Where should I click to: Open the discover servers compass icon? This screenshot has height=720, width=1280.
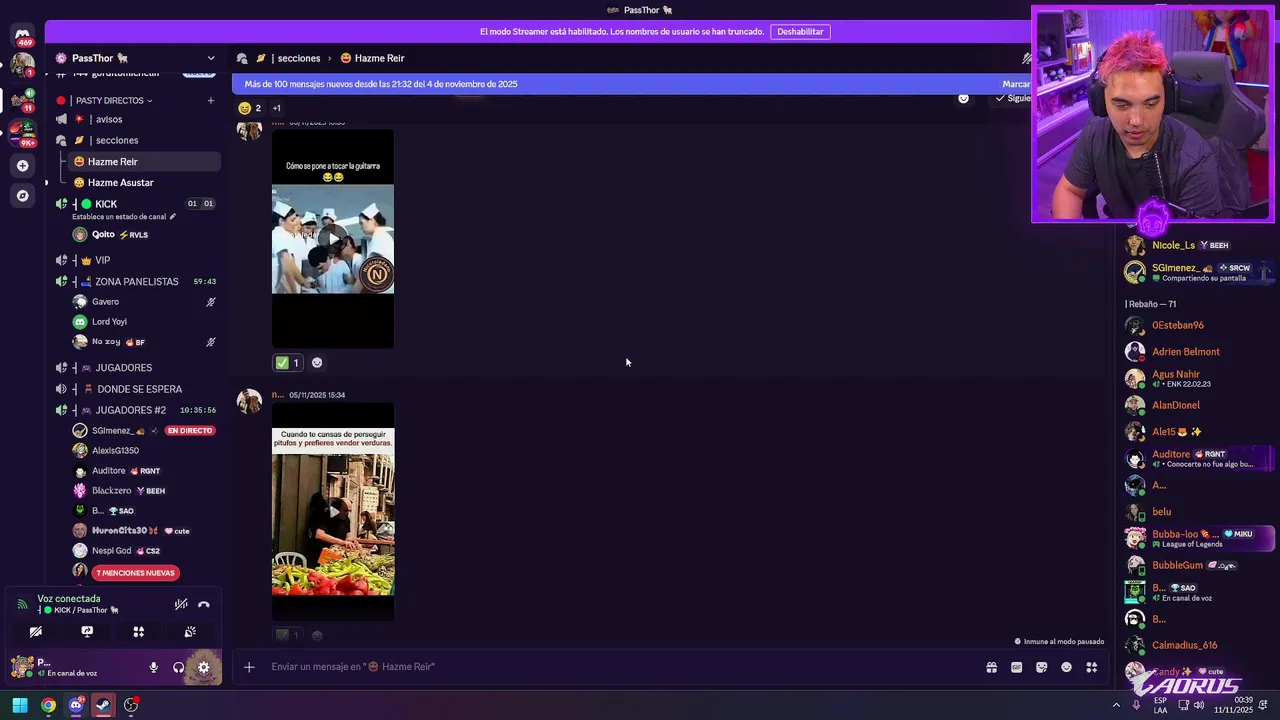click(23, 196)
